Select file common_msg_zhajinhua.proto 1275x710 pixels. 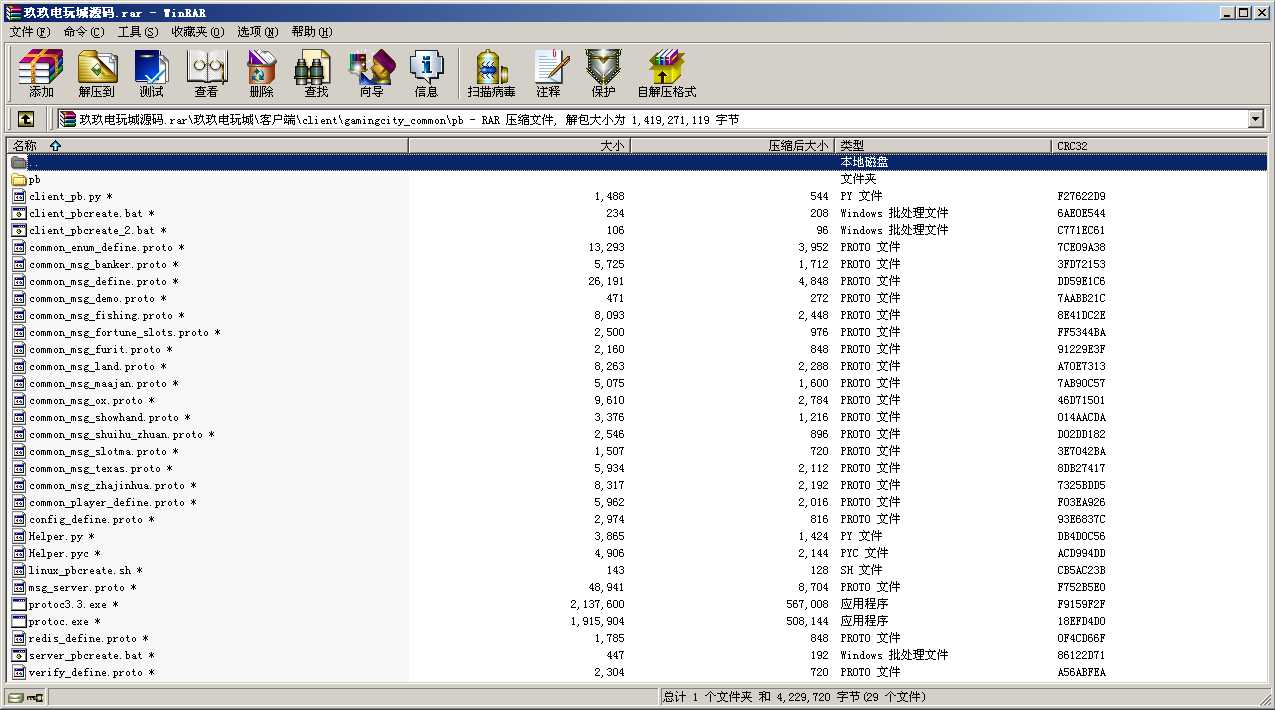tap(112, 486)
